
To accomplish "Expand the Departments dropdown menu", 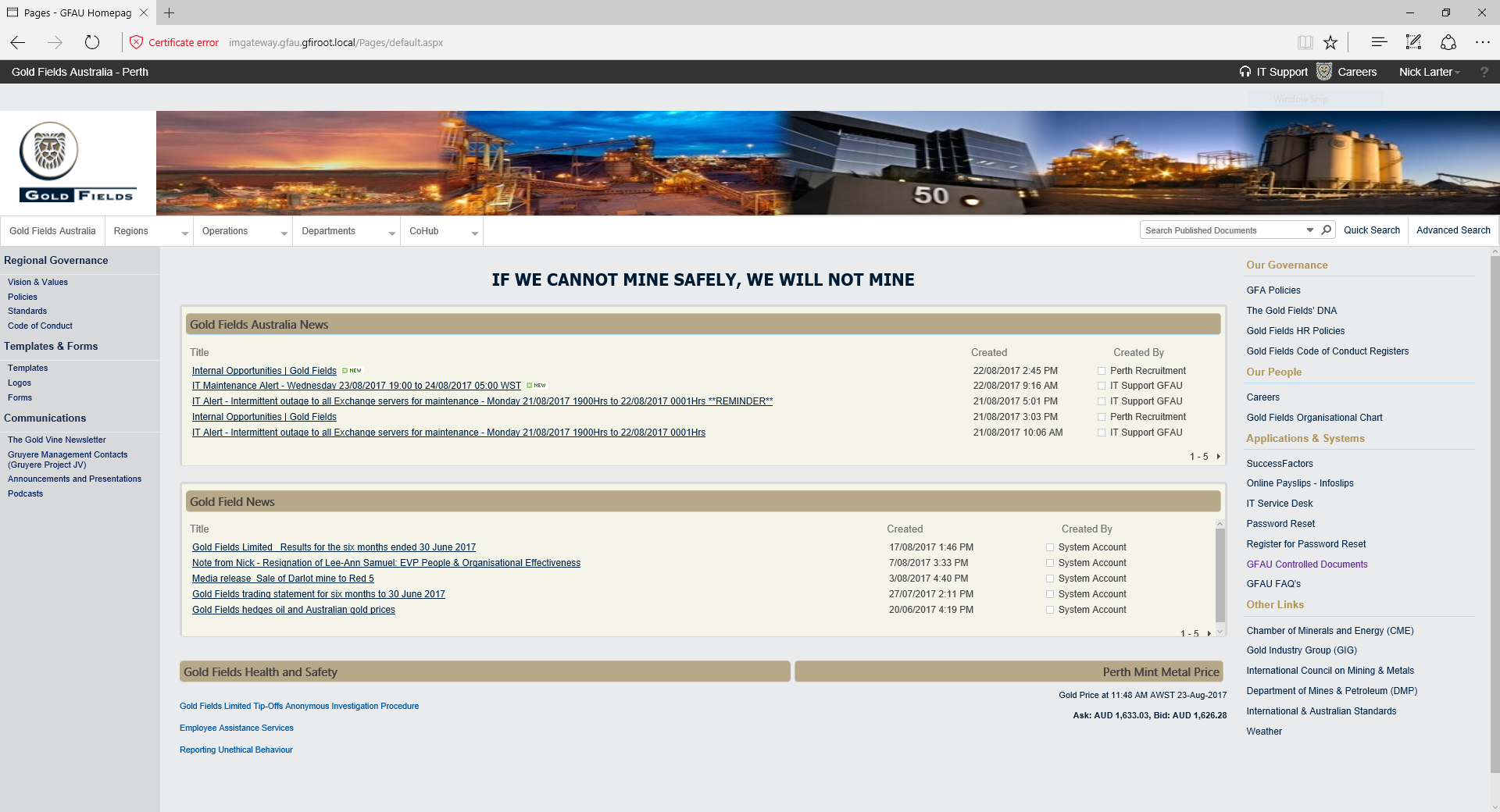I will [x=391, y=232].
